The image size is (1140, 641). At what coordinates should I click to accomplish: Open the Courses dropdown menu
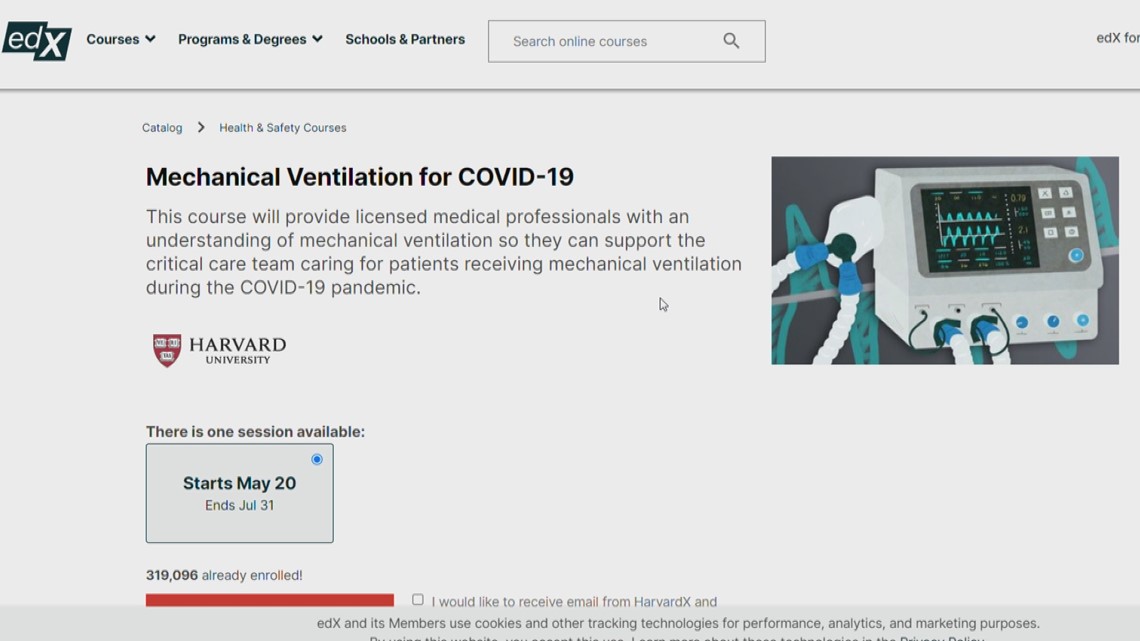(121, 39)
